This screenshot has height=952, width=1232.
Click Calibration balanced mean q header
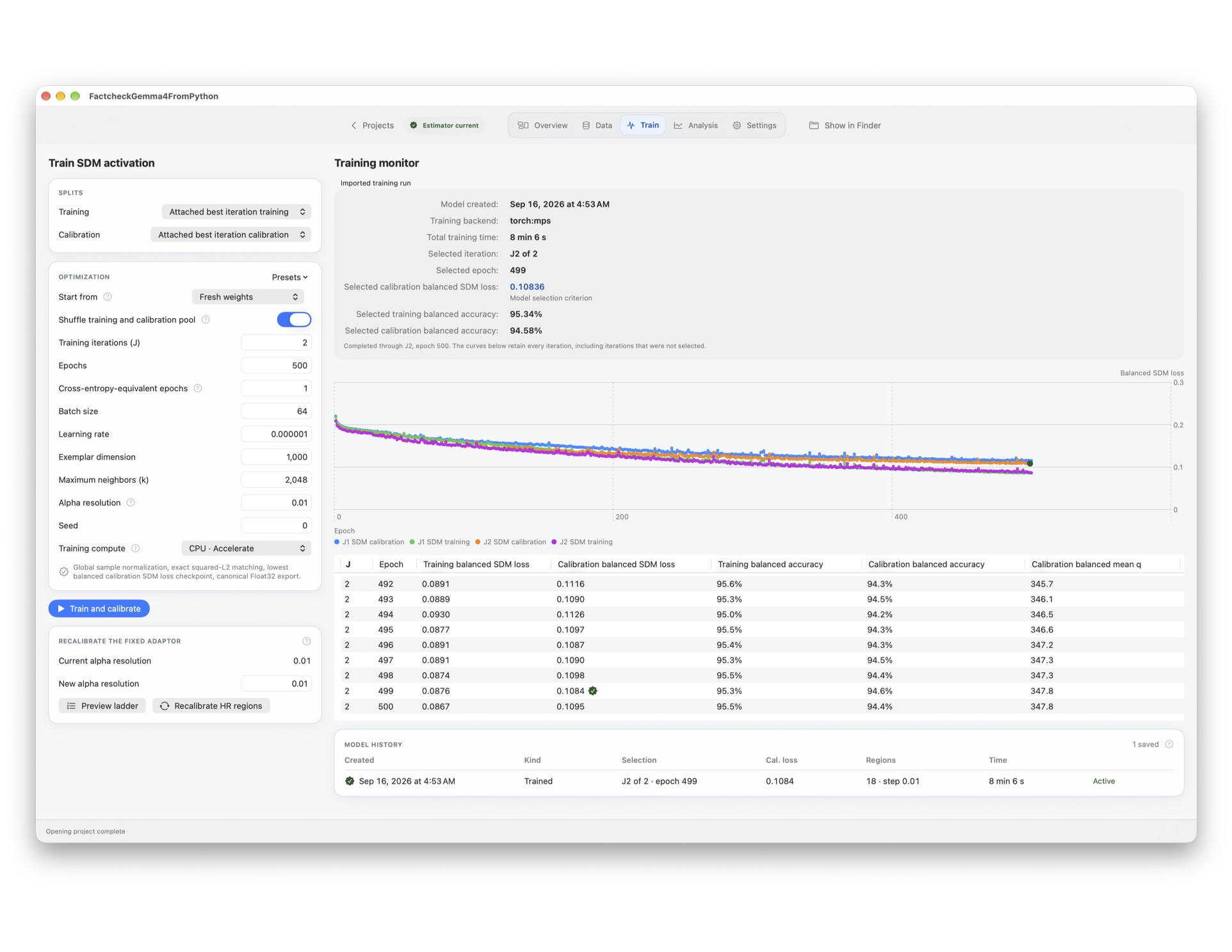coord(1086,565)
